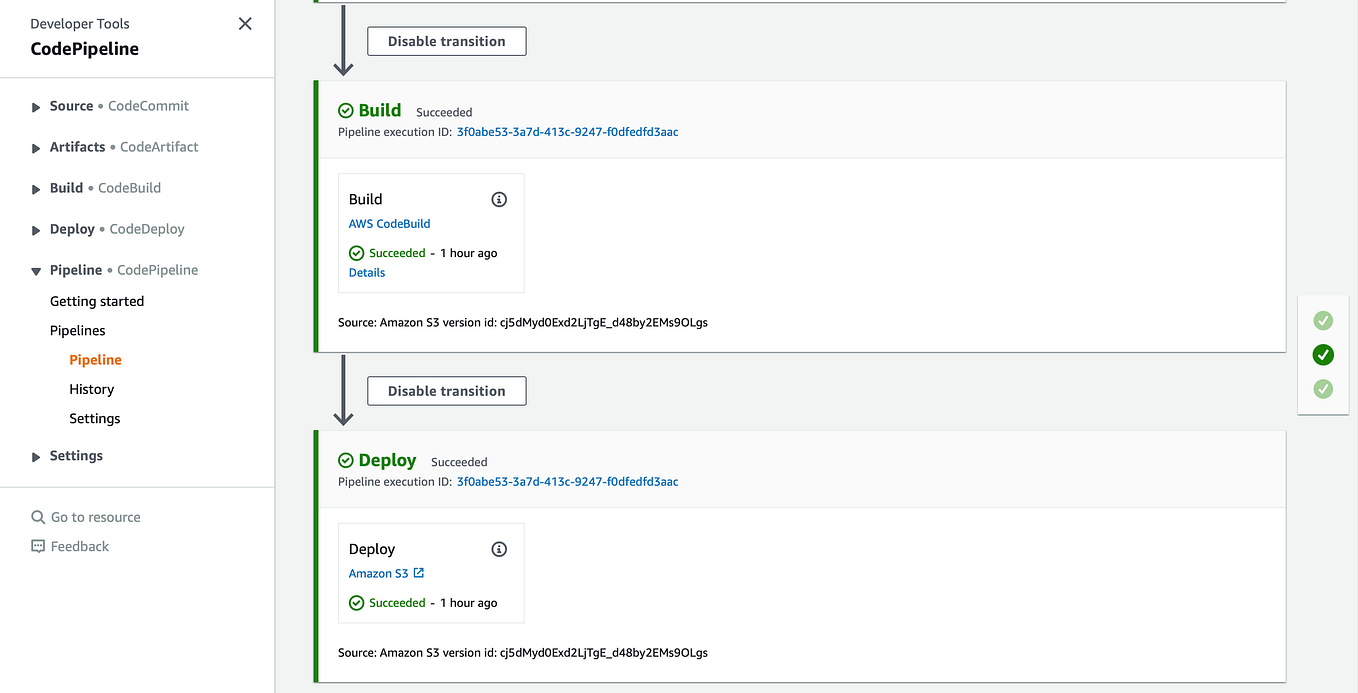The height and width of the screenshot is (693, 1358).
Task: Click the Details link under the Build action
Action: [x=366, y=272]
